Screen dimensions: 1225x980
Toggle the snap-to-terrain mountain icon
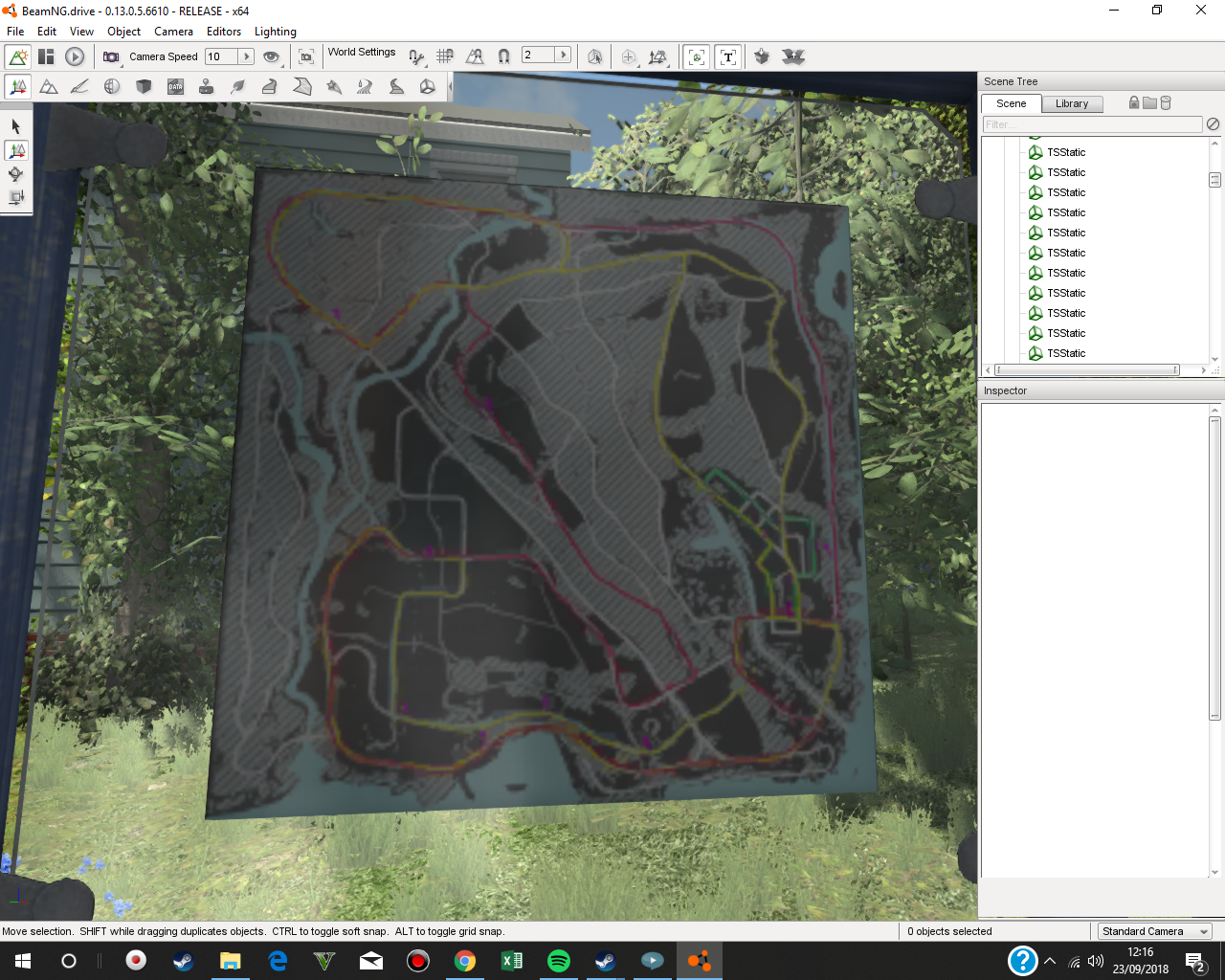point(475,56)
